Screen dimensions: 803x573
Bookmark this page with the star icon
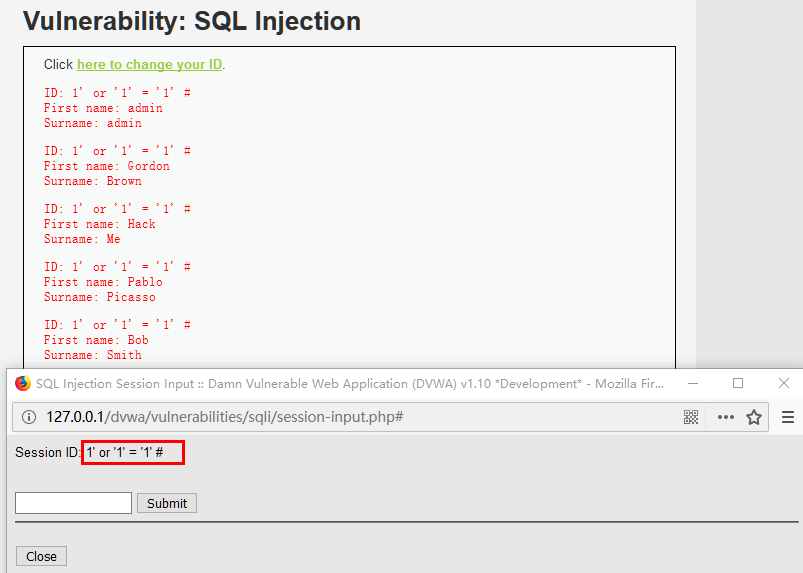tap(754, 417)
